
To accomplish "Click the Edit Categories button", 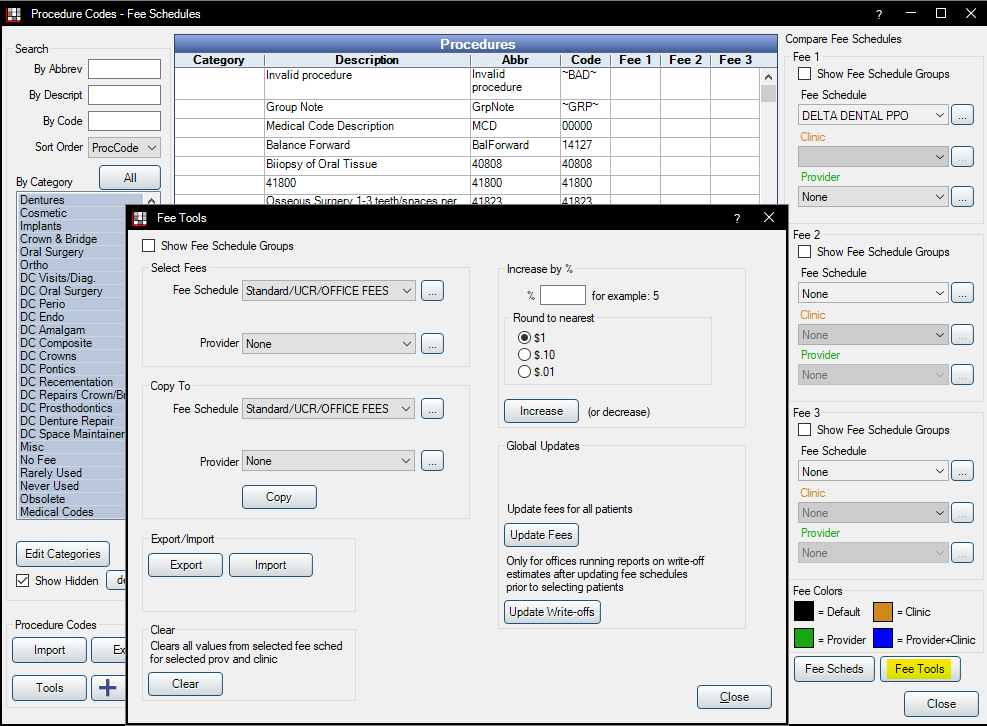I will coord(63,554).
